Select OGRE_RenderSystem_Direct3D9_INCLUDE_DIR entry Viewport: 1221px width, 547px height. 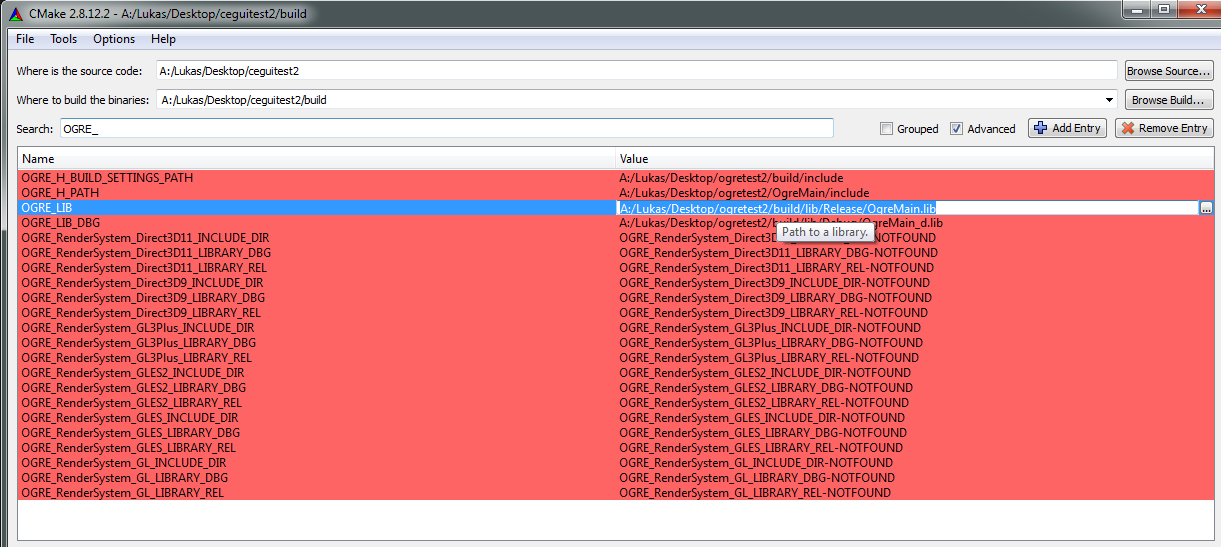[141, 283]
